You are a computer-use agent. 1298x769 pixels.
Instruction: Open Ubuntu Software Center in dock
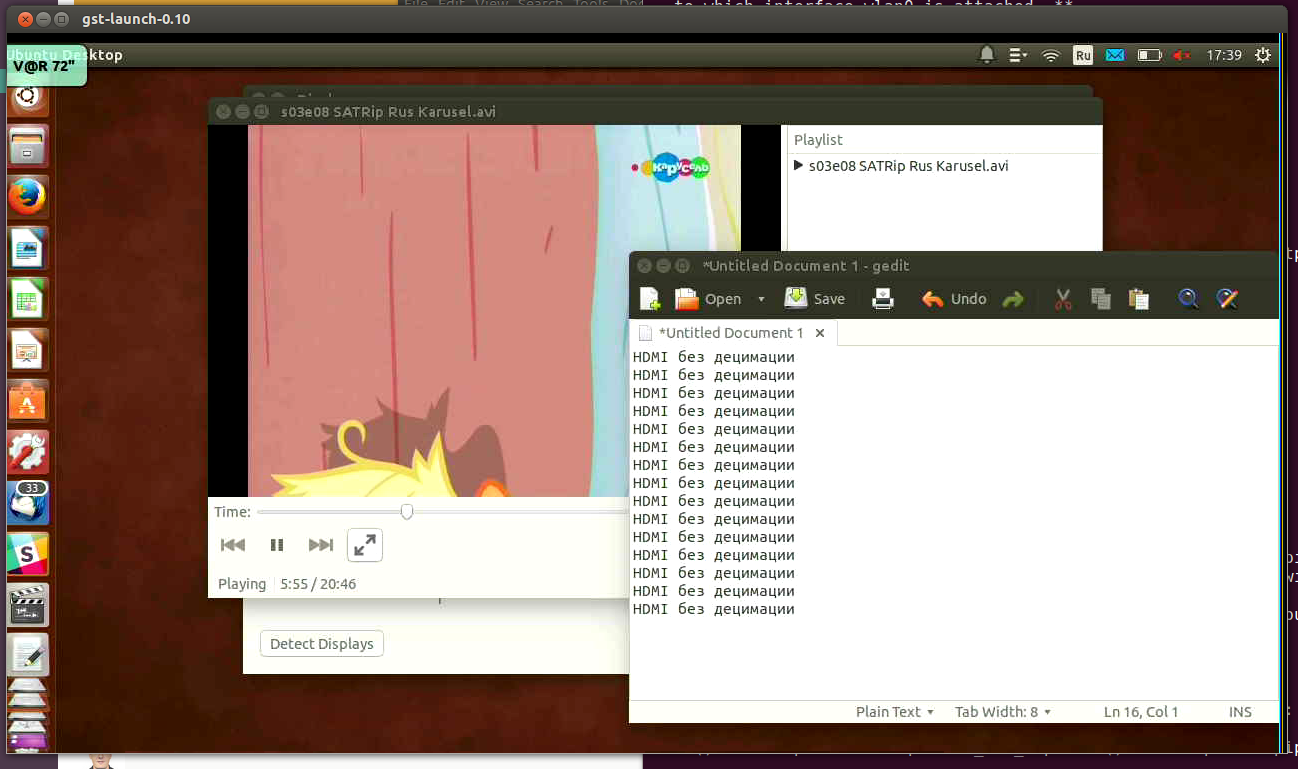pyautogui.click(x=27, y=401)
